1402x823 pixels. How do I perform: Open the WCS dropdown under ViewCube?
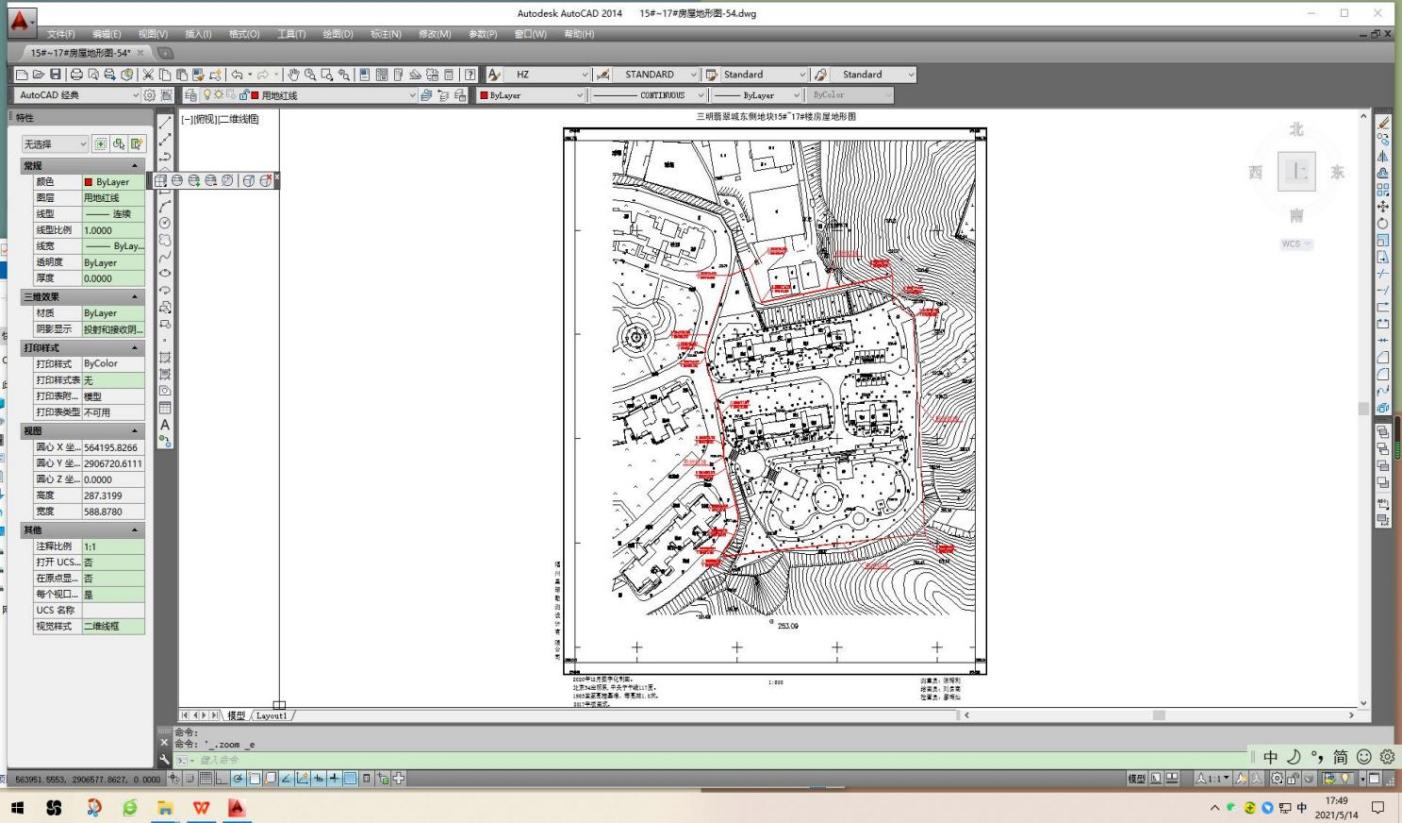tap(1297, 243)
